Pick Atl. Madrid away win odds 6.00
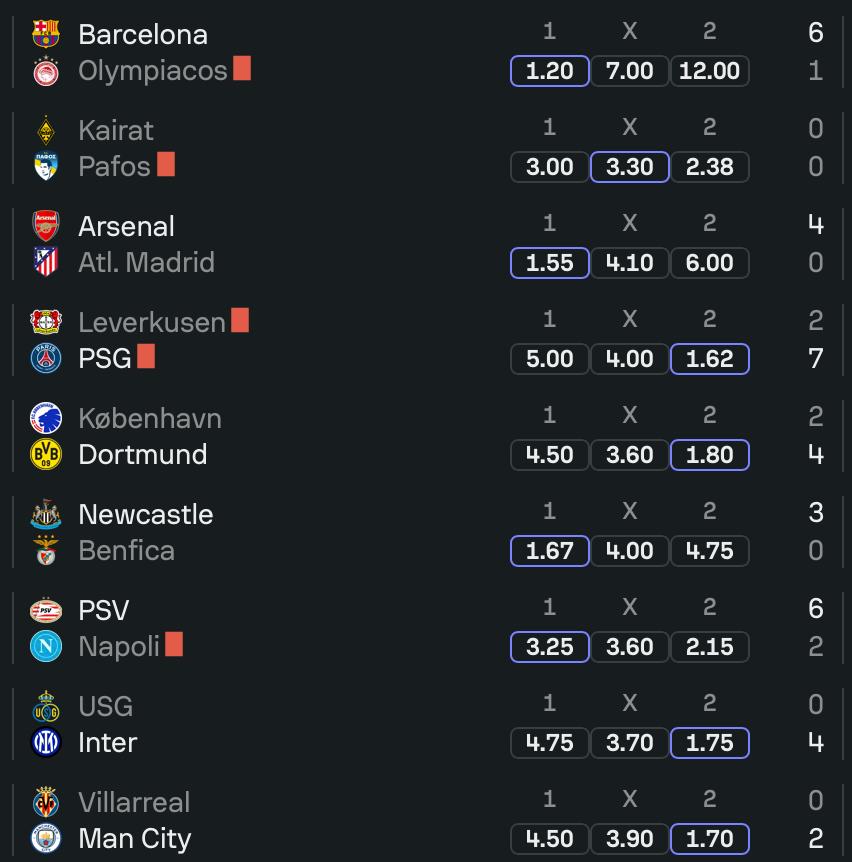The height and width of the screenshot is (862, 852). [709, 263]
